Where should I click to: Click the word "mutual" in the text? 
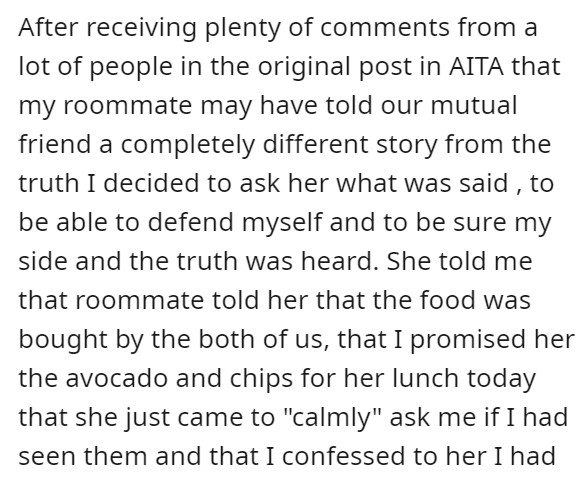coord(474,105)
